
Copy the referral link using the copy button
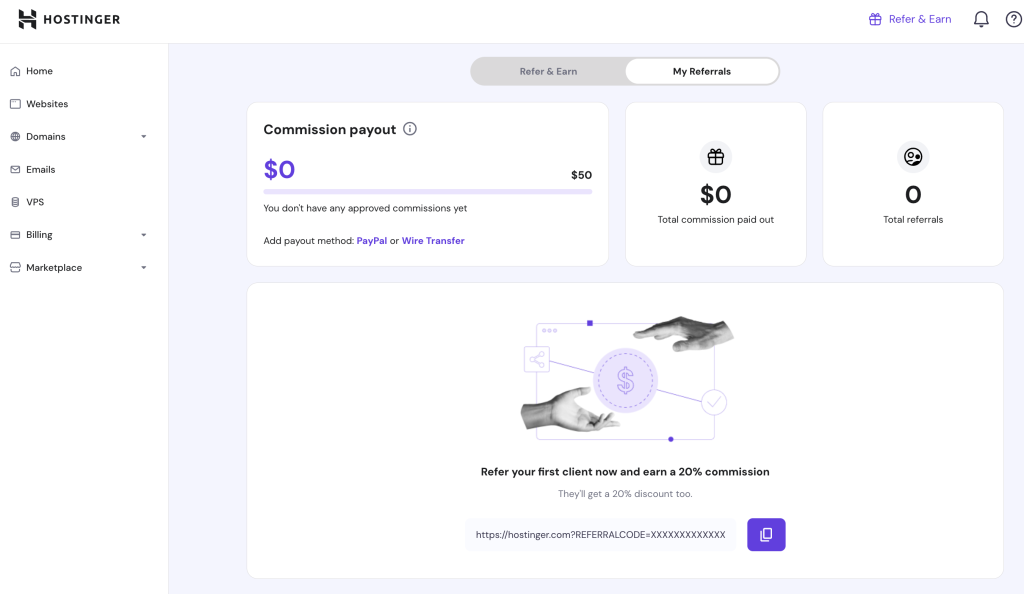(x=766, y=534)
